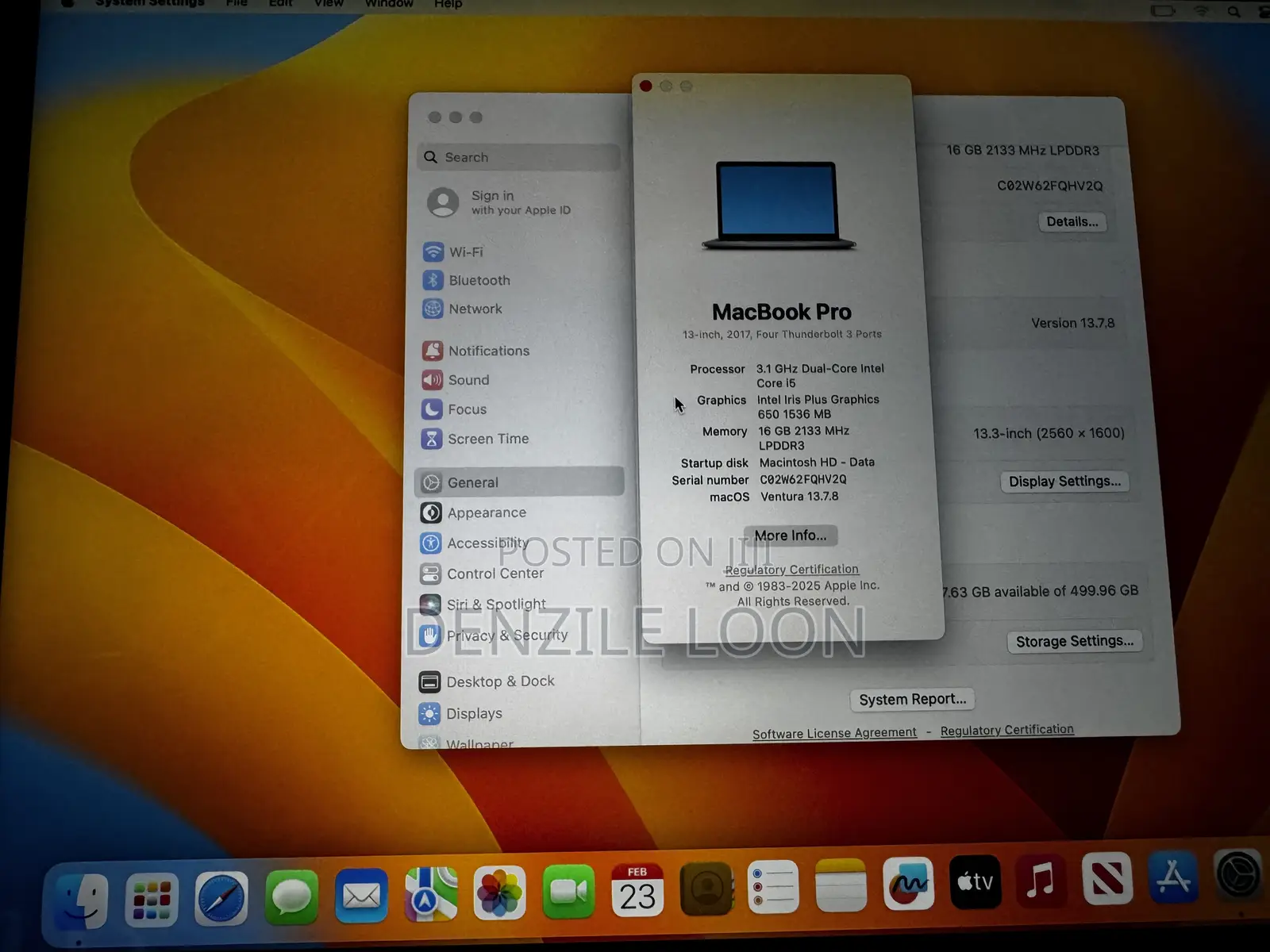Screen dimensions: 1270x952
Task: Open the Software License Agreement link
Action: [x=834, y=733]
